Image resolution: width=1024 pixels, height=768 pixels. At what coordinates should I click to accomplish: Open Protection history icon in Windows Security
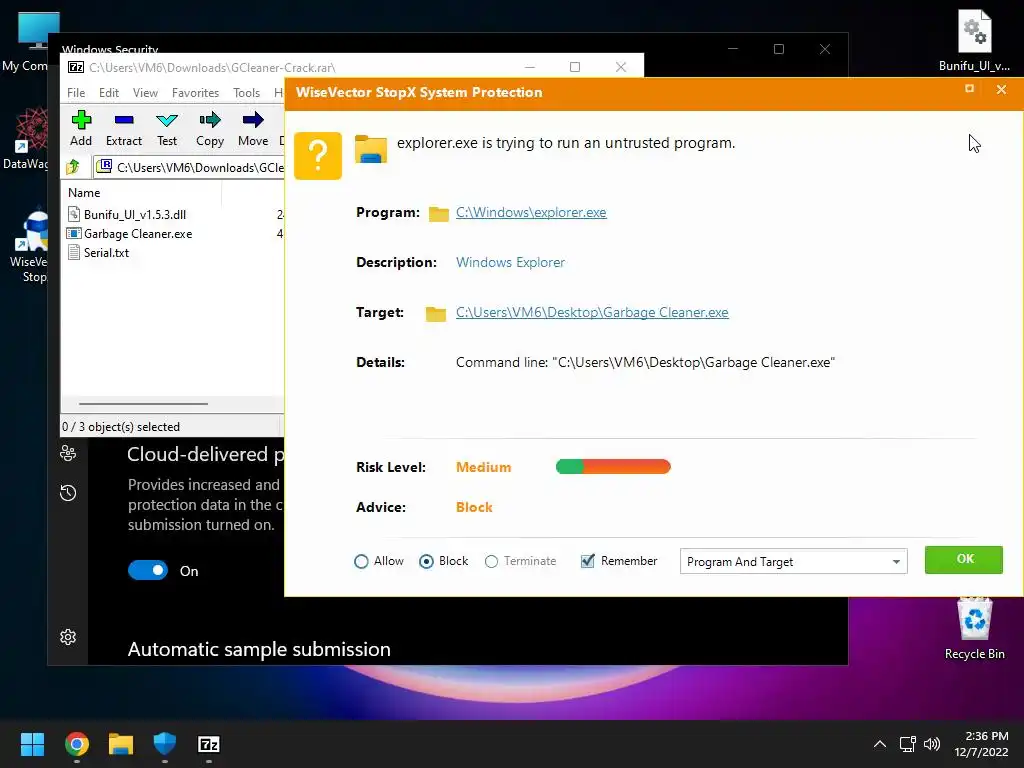pos(68,492)
